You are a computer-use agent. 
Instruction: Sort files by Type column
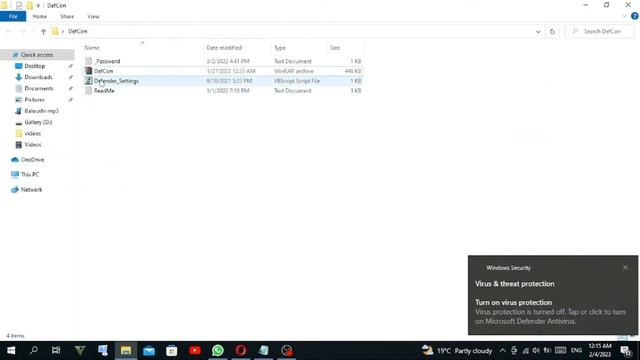click(280, 48)
